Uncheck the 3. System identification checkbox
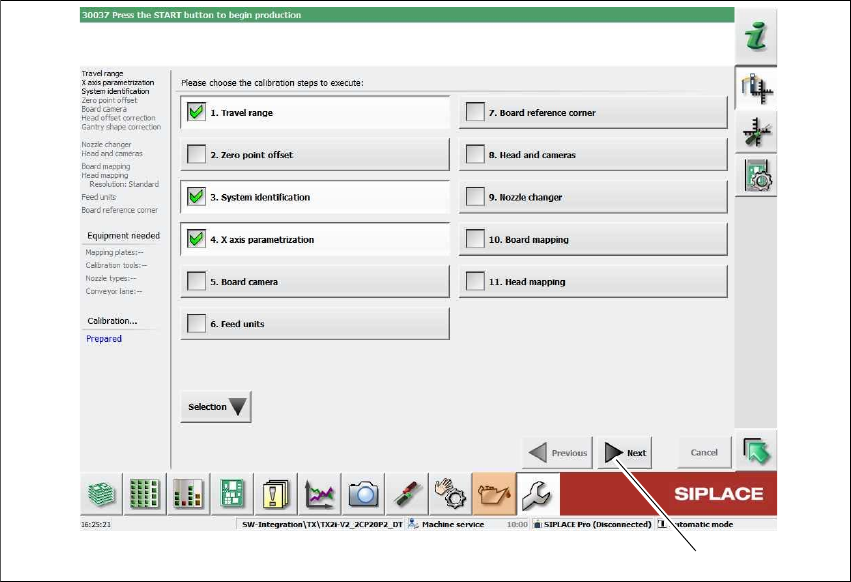 pyautogui.click(x=196, y=197)
